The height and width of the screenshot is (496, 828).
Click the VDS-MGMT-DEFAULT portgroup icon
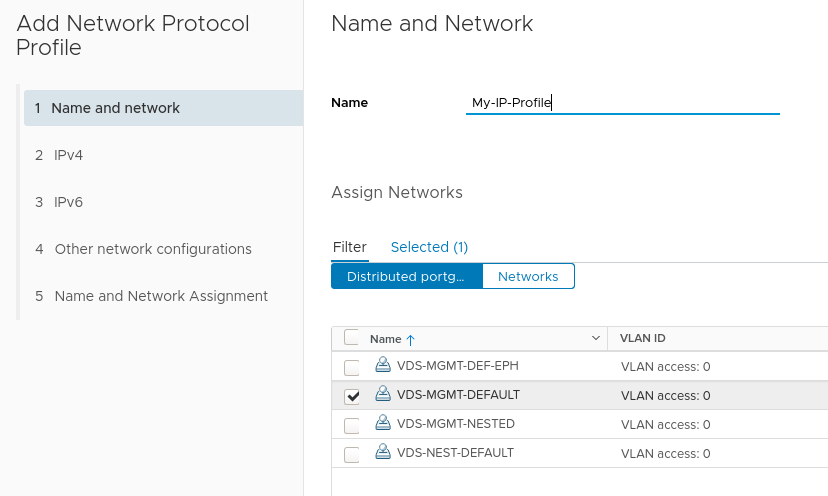pos(383,394)
